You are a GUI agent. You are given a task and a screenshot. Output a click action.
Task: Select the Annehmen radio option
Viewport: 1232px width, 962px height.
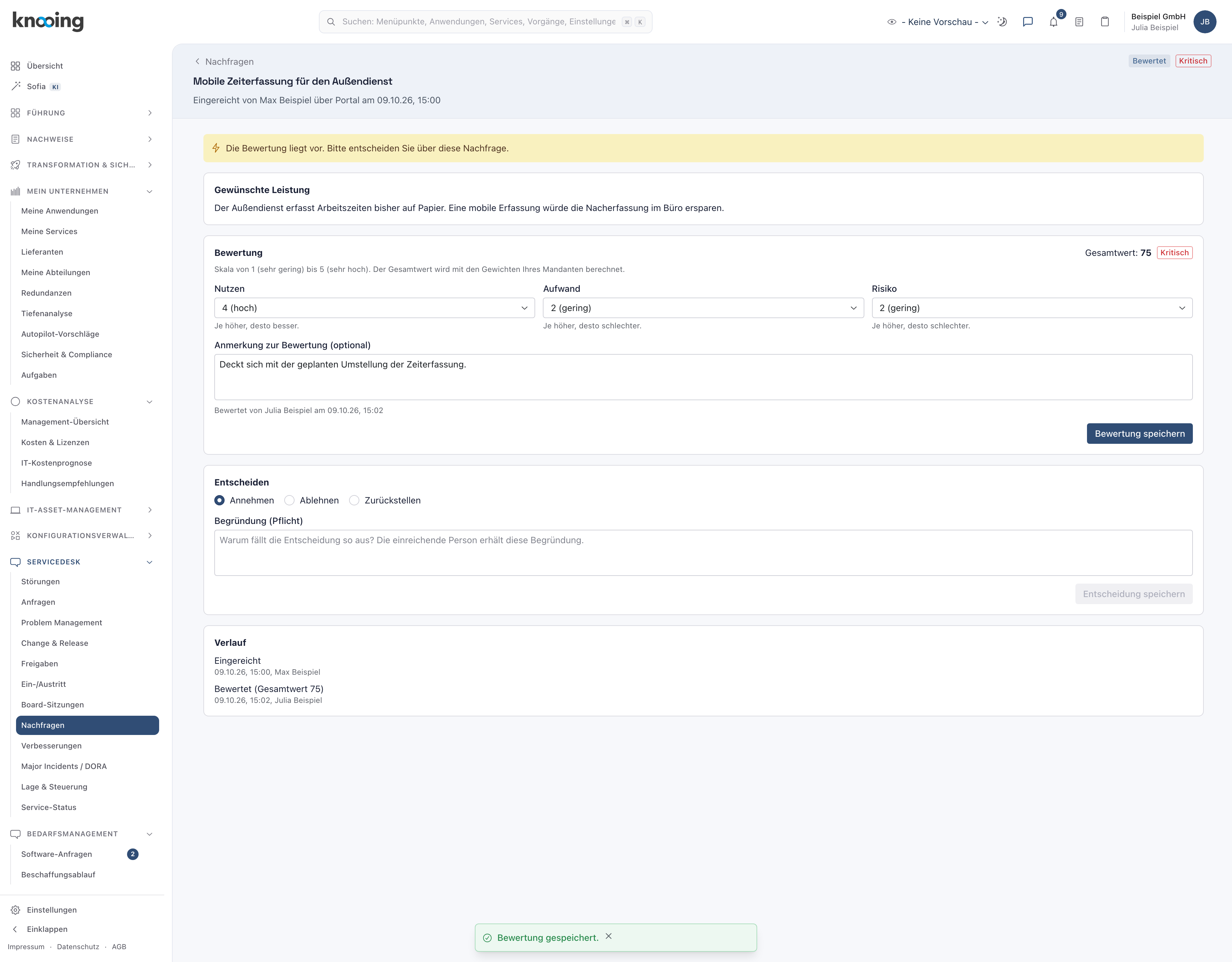point(219,500)
